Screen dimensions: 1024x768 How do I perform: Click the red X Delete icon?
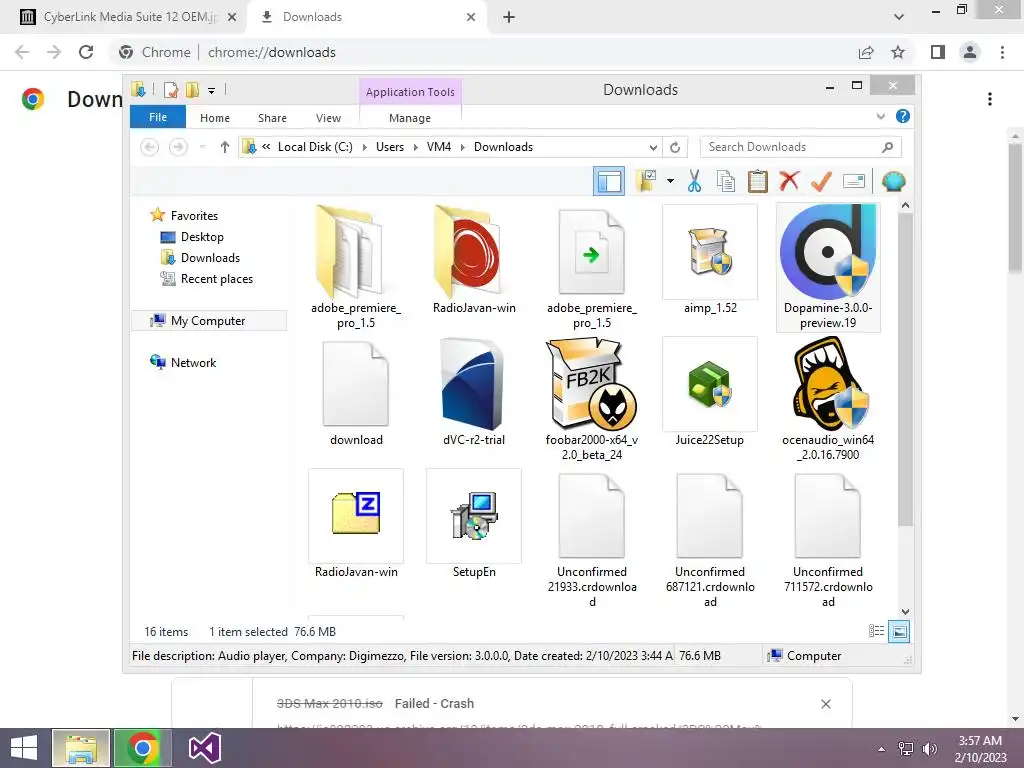point(789,180)
